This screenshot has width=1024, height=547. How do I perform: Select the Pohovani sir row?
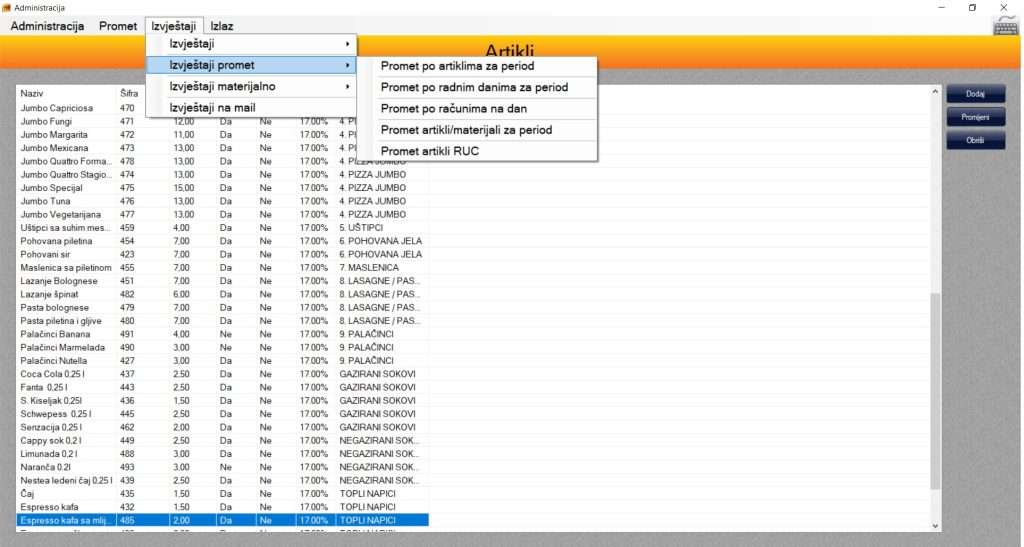click(222, 255)
